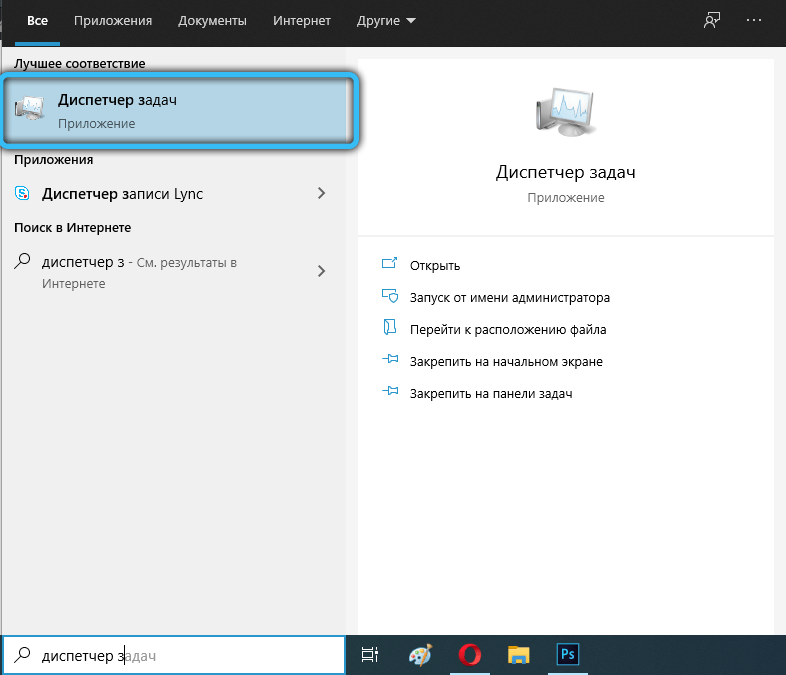The height and width of the screenshot is (675, 786).
Task: Open File Explorer from the taskbar
Action: tap(519, 655)
